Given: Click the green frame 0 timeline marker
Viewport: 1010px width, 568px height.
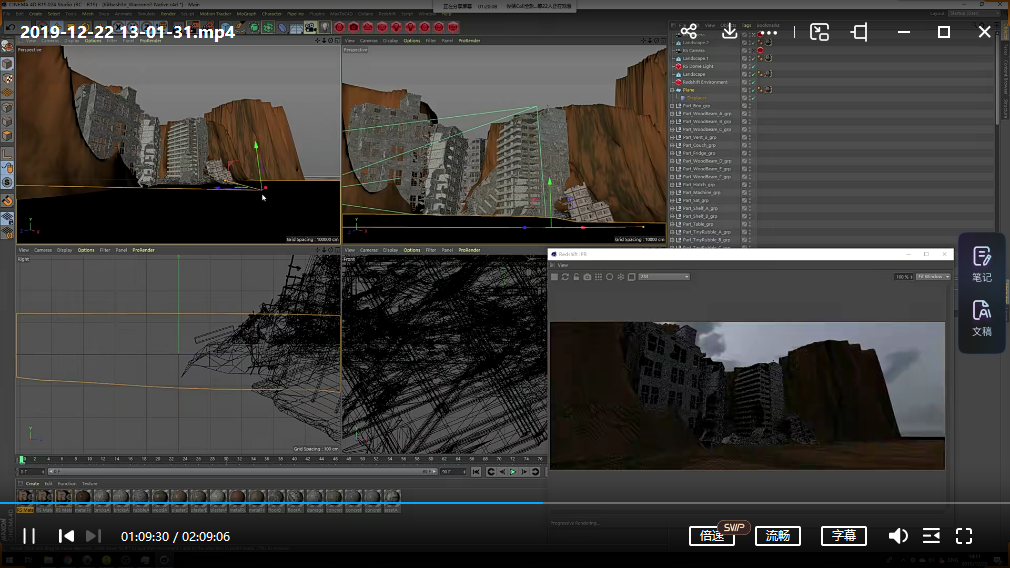Looking at the screenshot, I should pos(21,459).
